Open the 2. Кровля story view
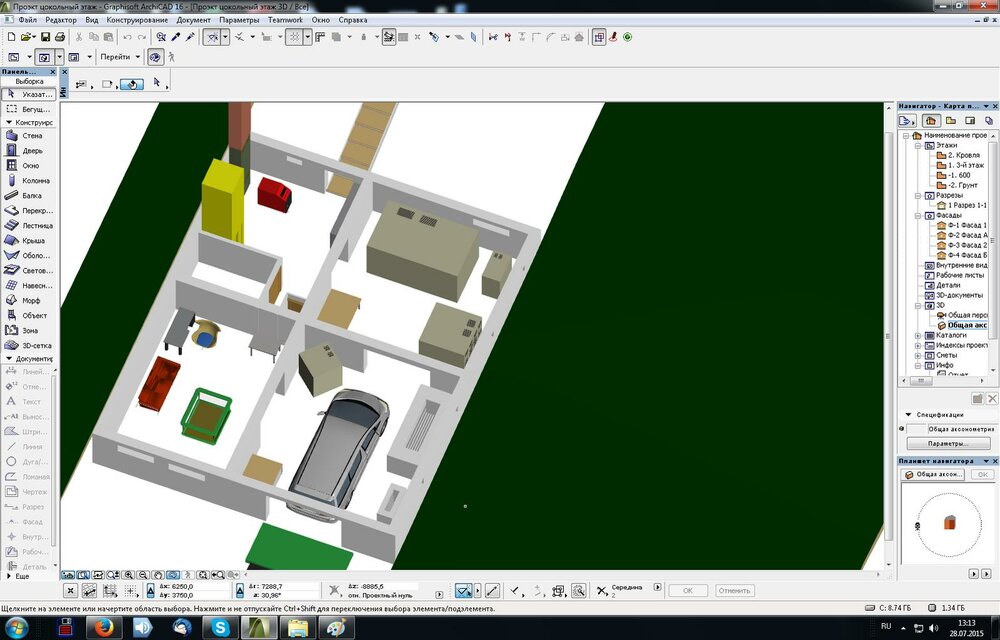 point(965,155)
